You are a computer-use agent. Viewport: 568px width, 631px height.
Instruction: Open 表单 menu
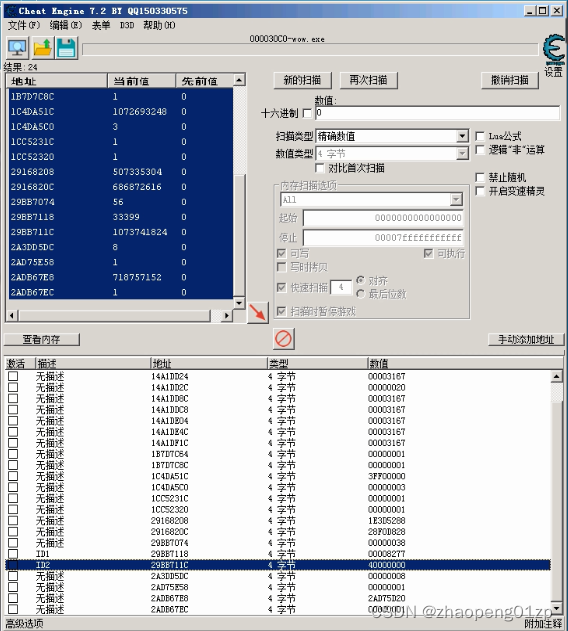(101, 25)
